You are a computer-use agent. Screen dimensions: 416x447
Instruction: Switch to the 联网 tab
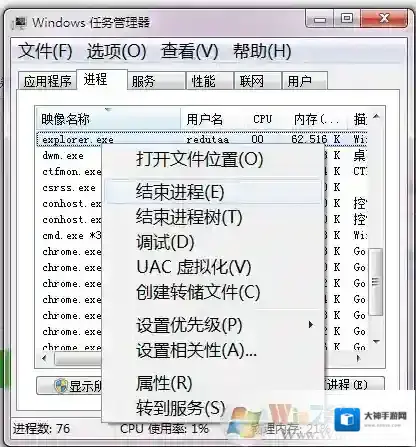[x=257, y=81]
